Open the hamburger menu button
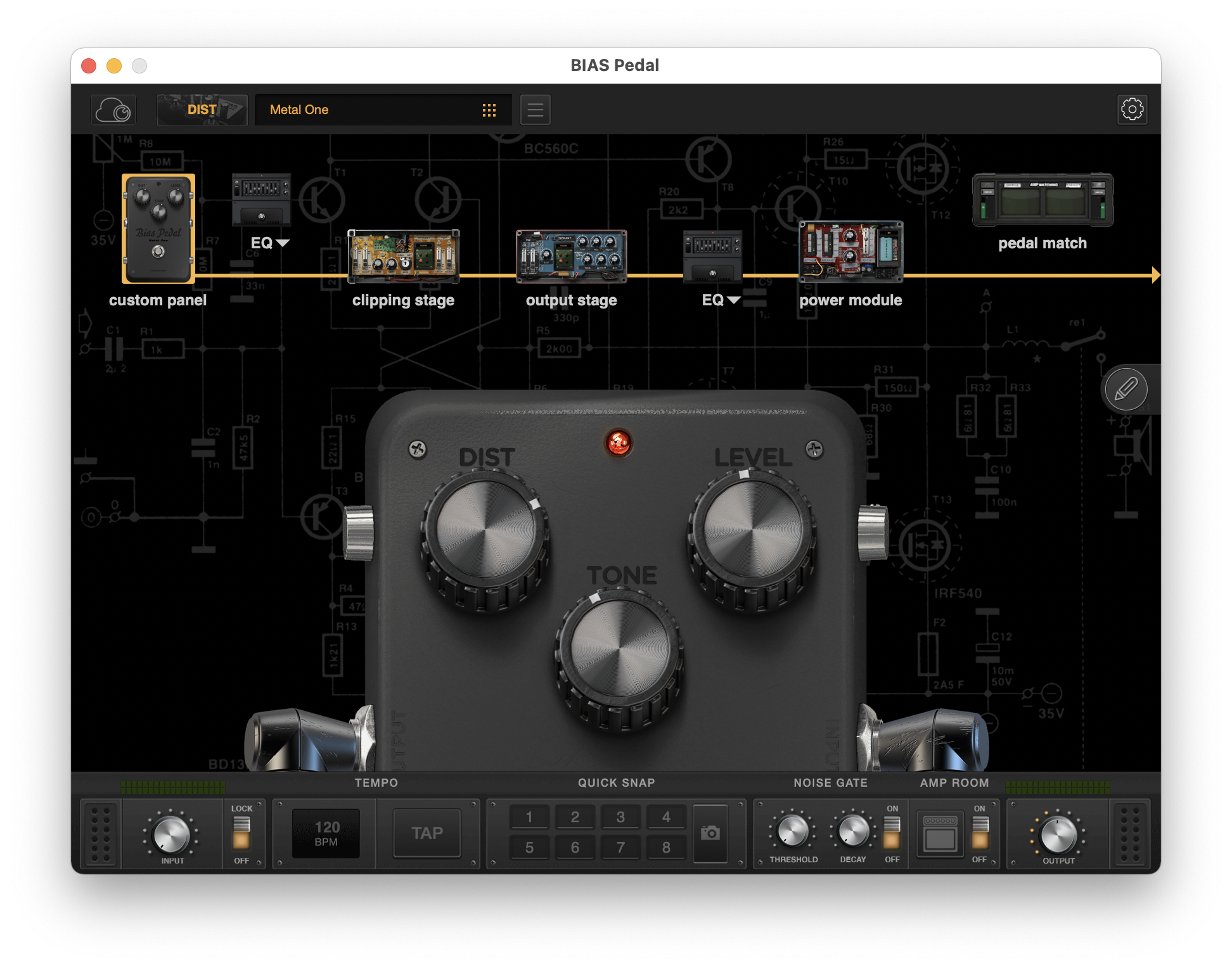The image size is (1232, 968). pyautogui.click(x=535, y=110)
